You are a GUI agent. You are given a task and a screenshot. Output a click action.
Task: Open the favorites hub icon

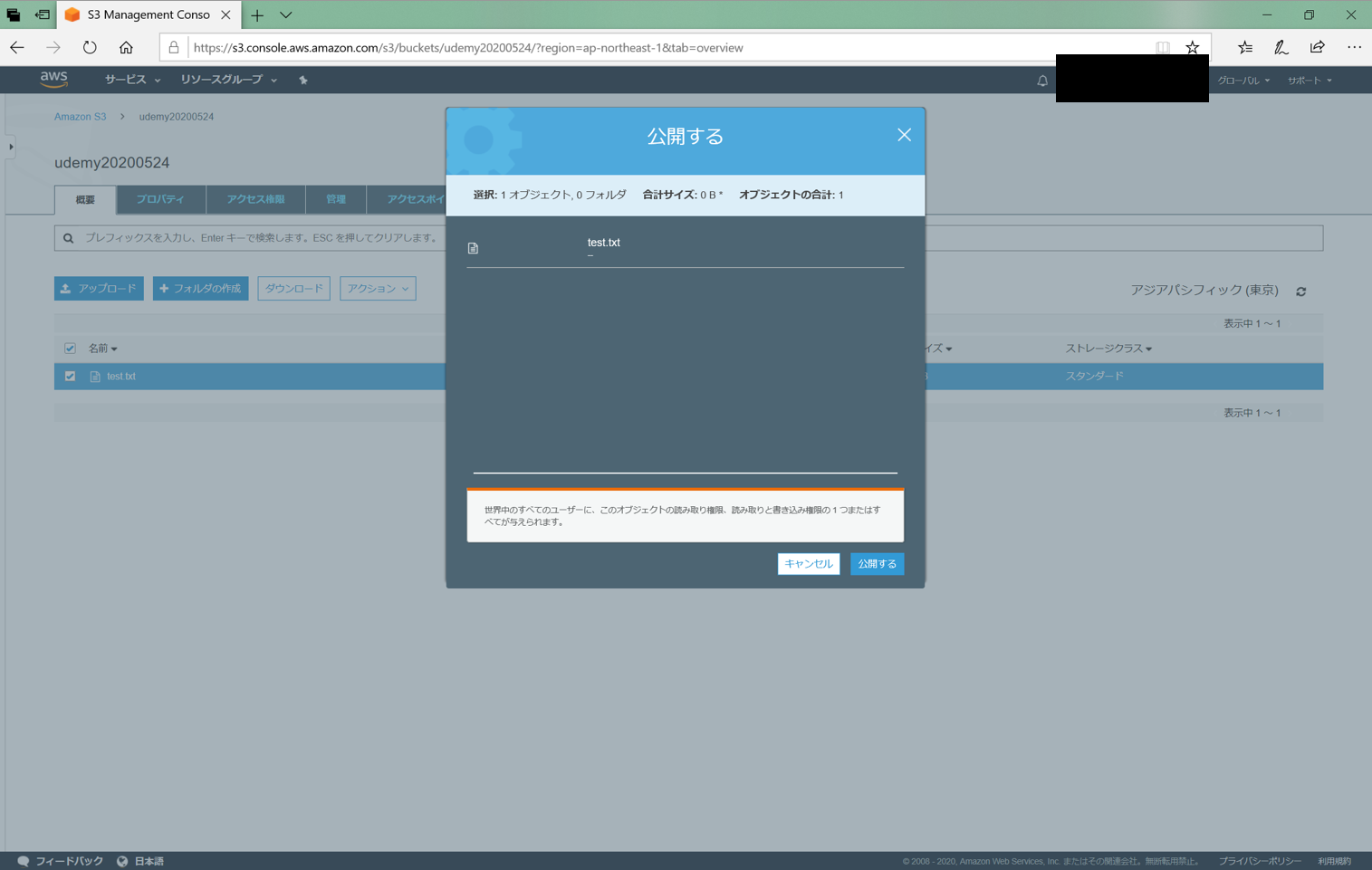[x=1245, y=47]
